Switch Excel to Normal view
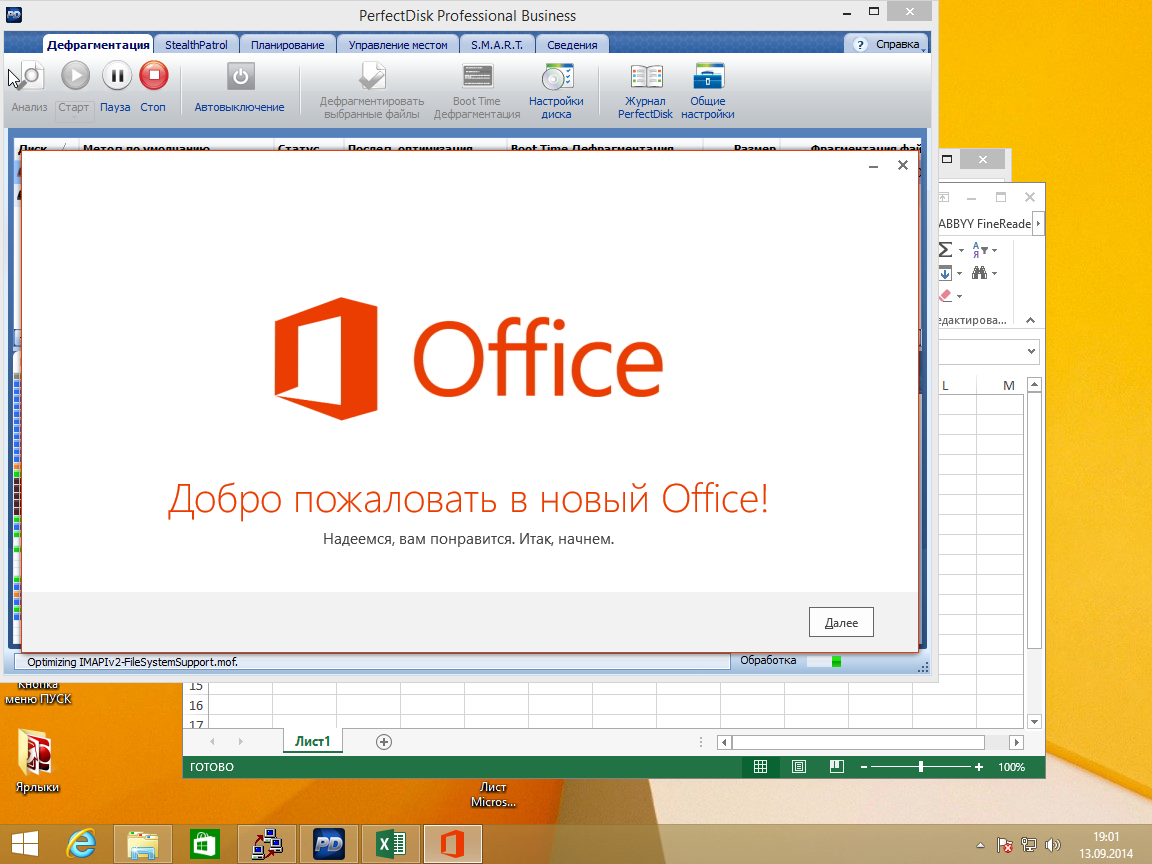 click(760, 767)
